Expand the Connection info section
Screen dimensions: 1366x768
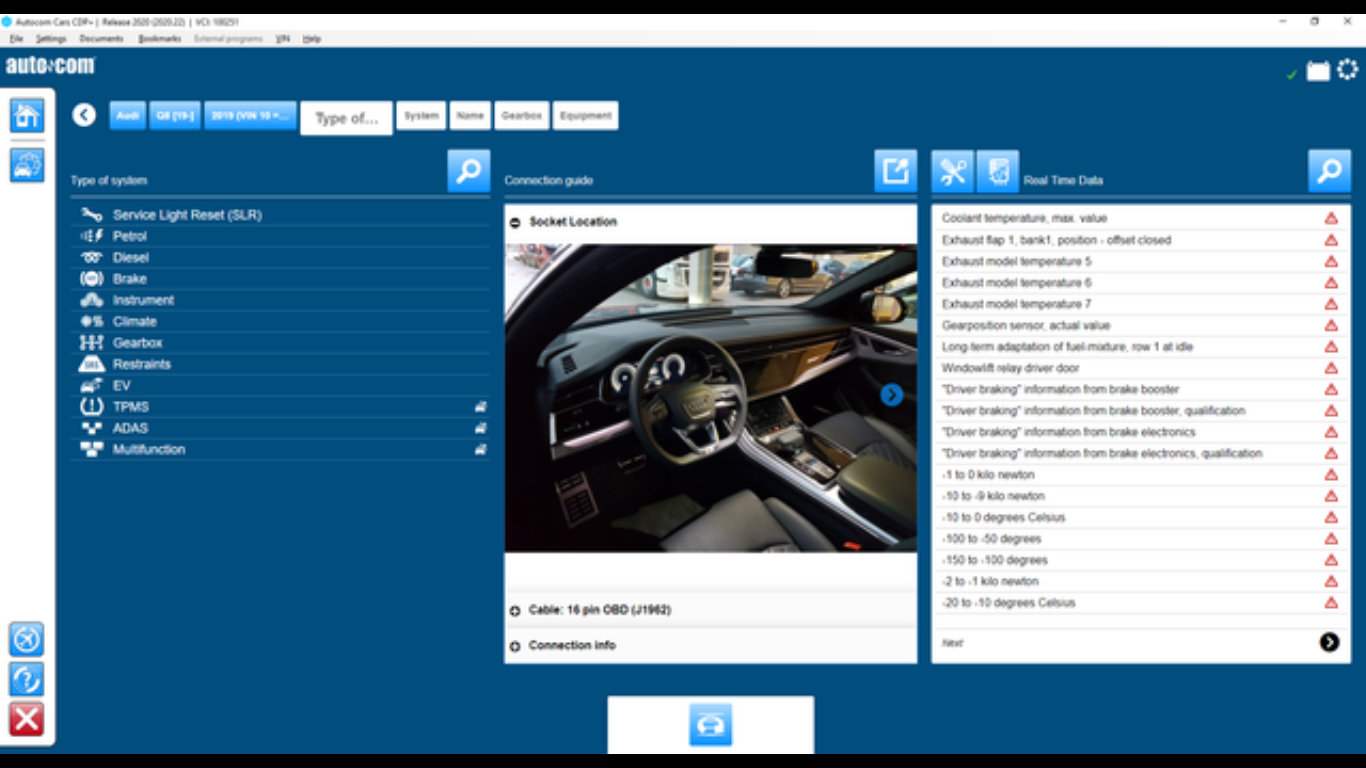click(x=515, y=646)
